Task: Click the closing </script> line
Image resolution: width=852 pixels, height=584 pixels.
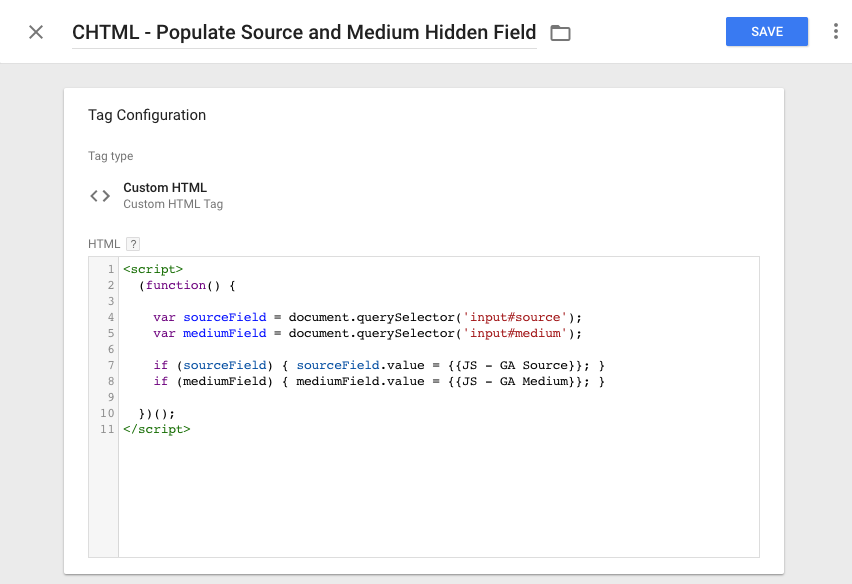Action: pyautogui.click(x=157, y=429)
